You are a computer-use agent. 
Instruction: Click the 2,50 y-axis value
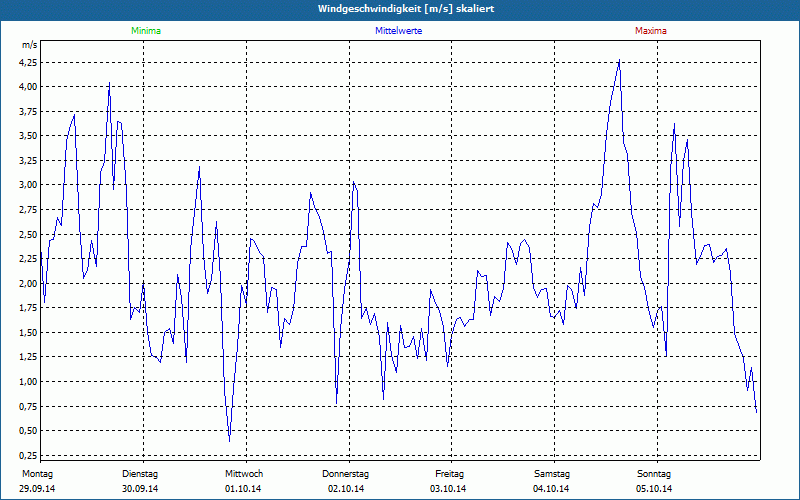tap(29, 234)
